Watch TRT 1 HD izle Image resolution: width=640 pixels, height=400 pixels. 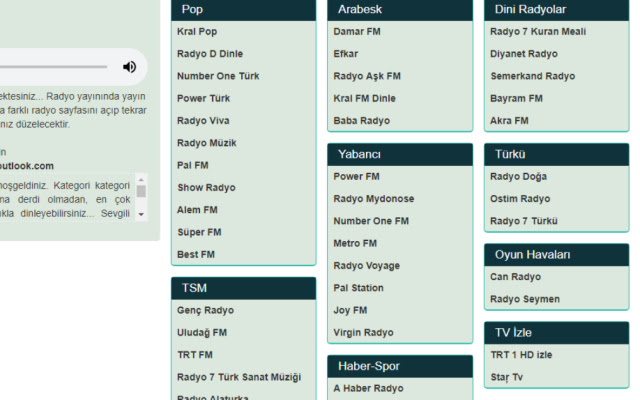521,355
